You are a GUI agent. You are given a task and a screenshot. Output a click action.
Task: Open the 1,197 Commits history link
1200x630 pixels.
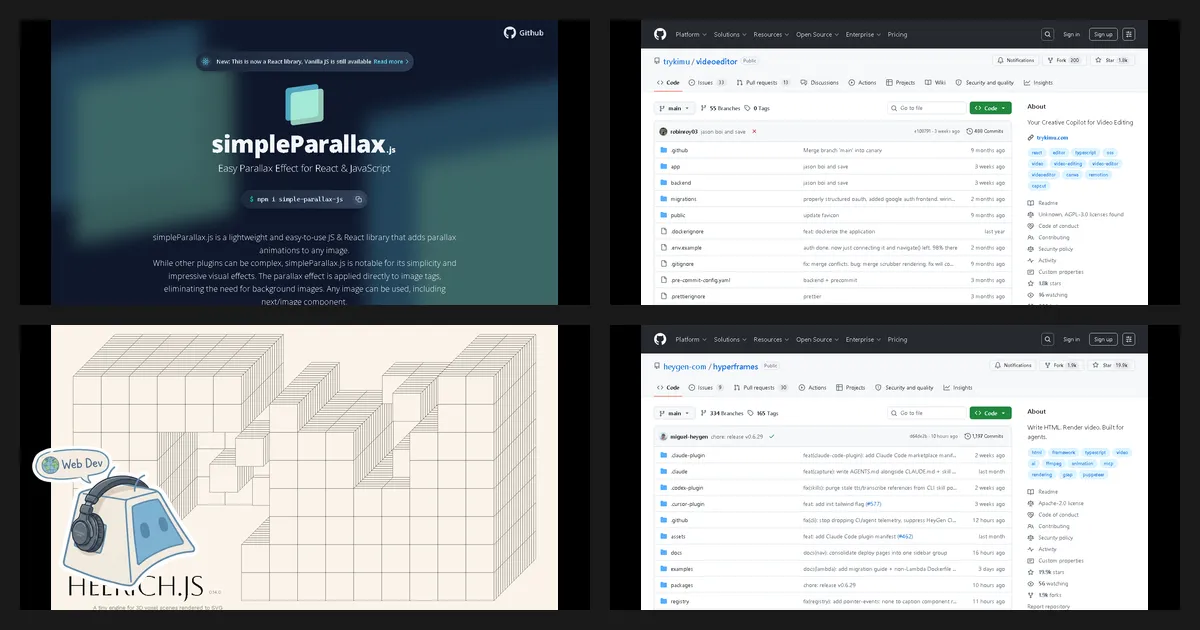click(985, 436)
